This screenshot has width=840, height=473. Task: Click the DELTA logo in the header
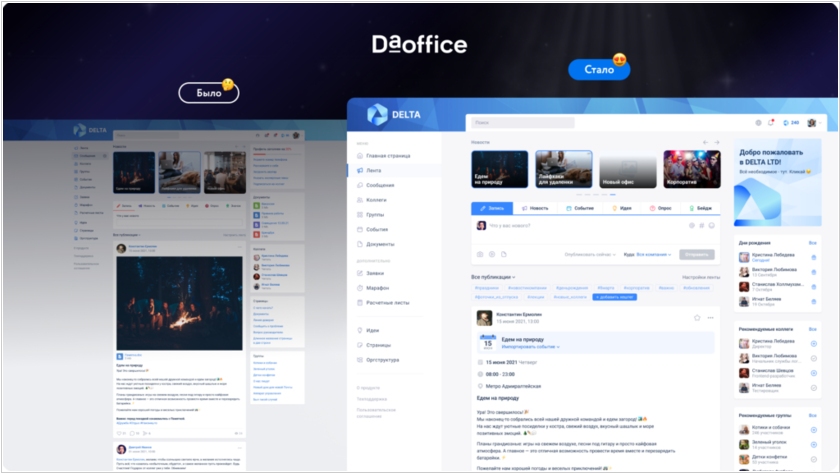[x=394, y=115]
